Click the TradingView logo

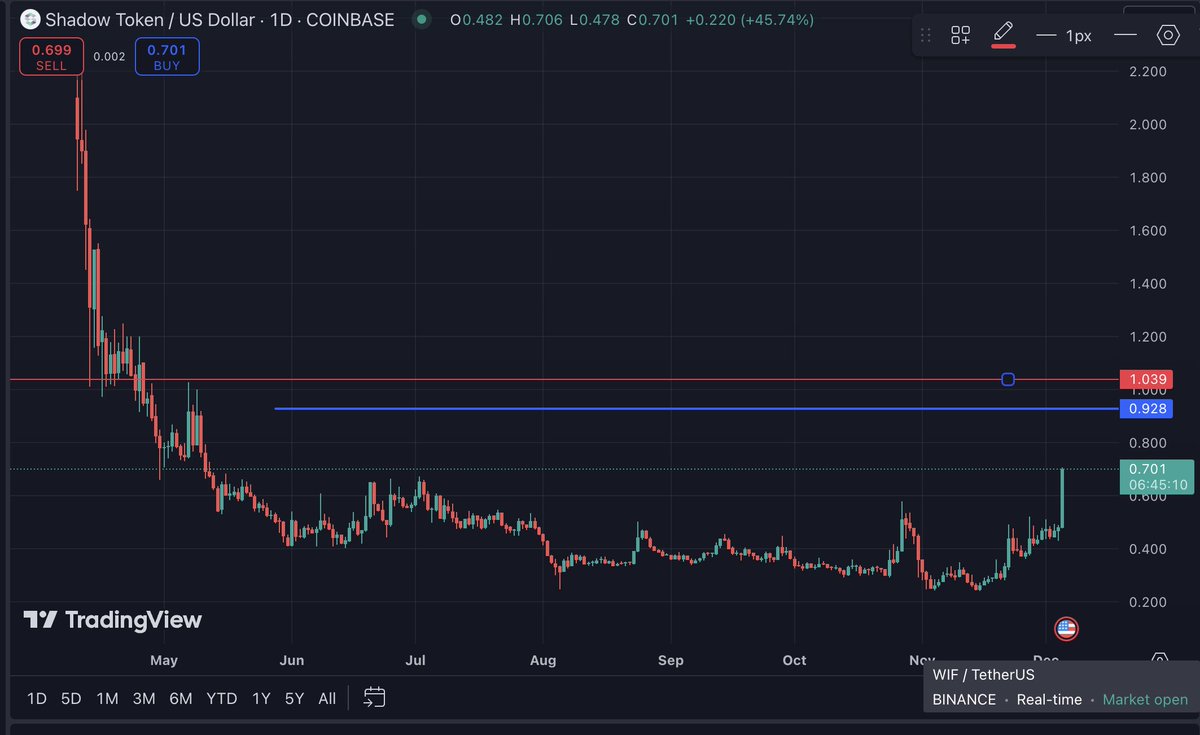click(113, 620)
